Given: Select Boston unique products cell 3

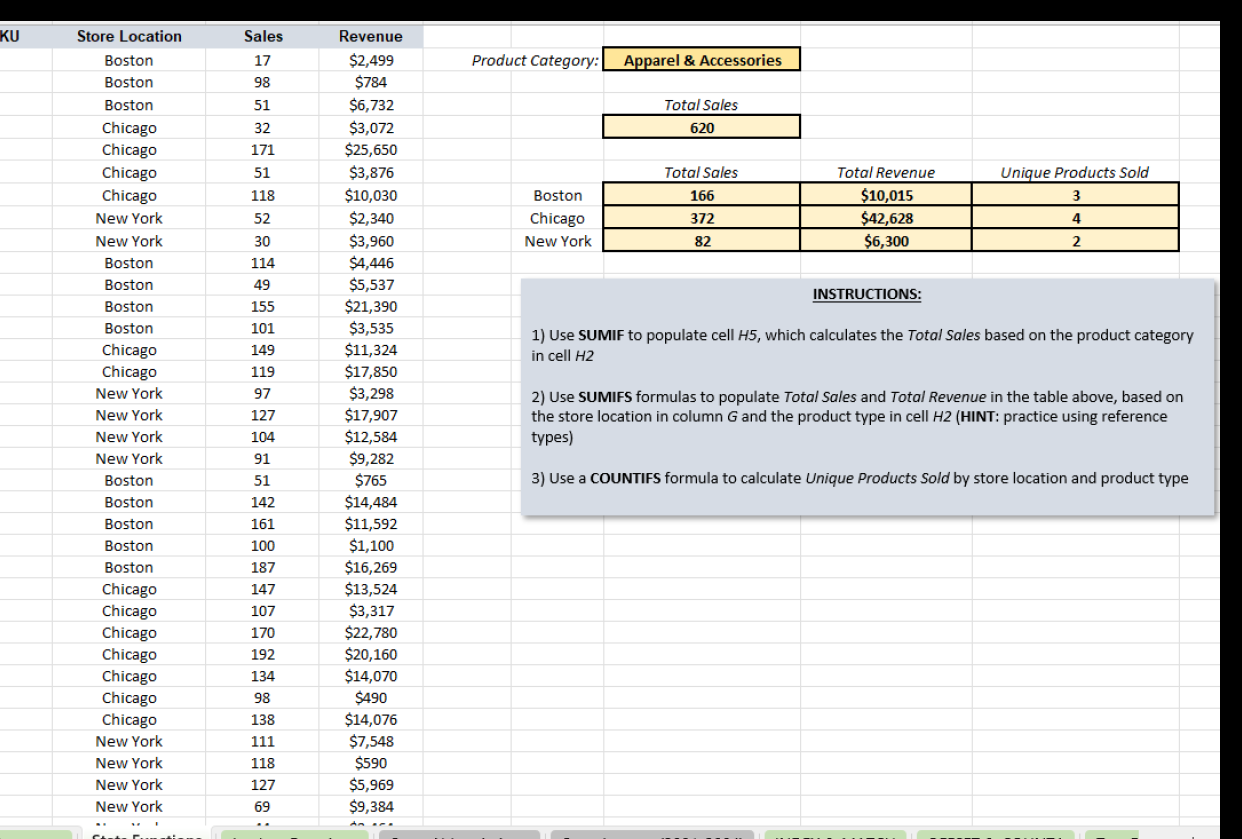Looking at the screenshot, I should click(1076, 195).
